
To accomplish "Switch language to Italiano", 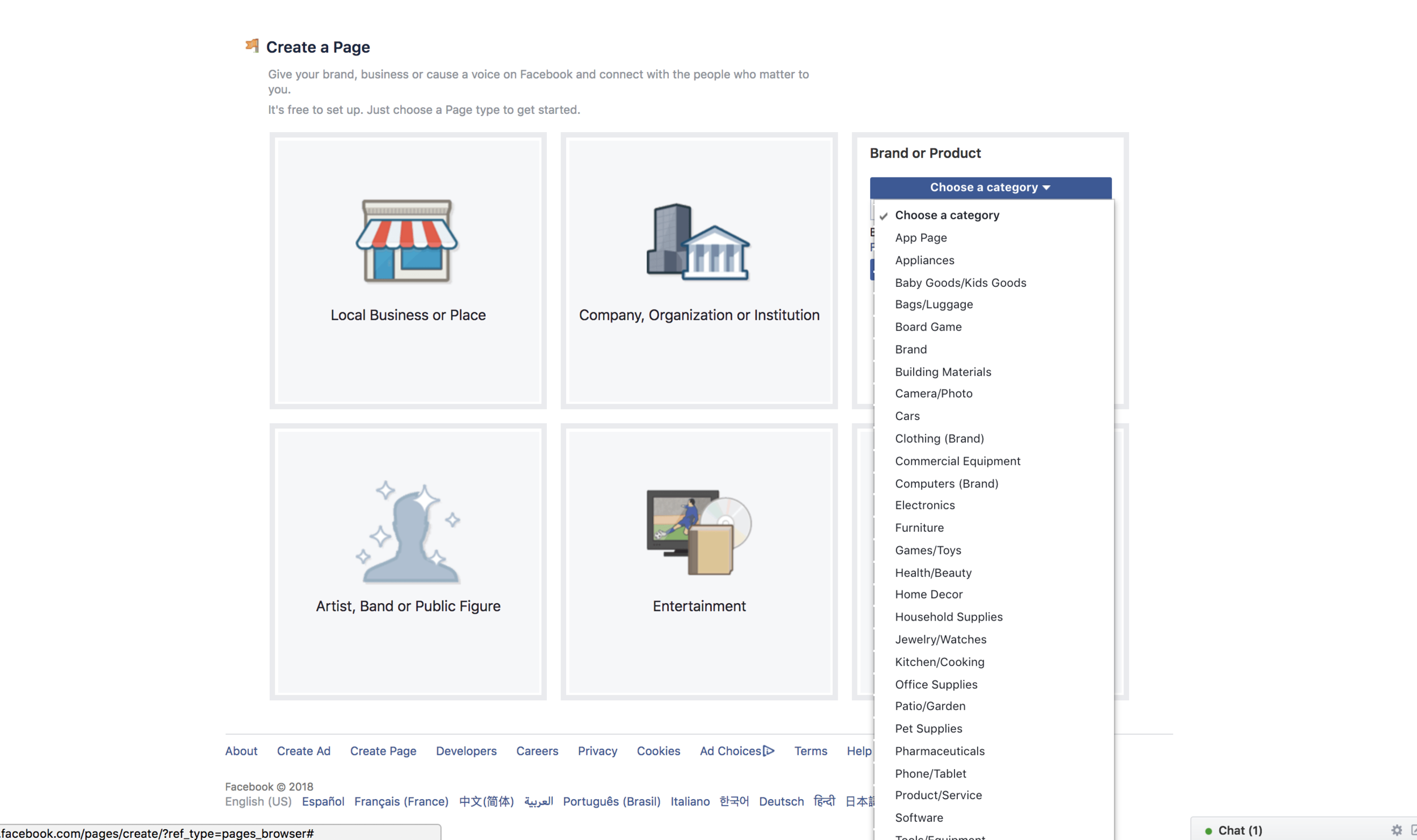I will [x=690, y=801].
